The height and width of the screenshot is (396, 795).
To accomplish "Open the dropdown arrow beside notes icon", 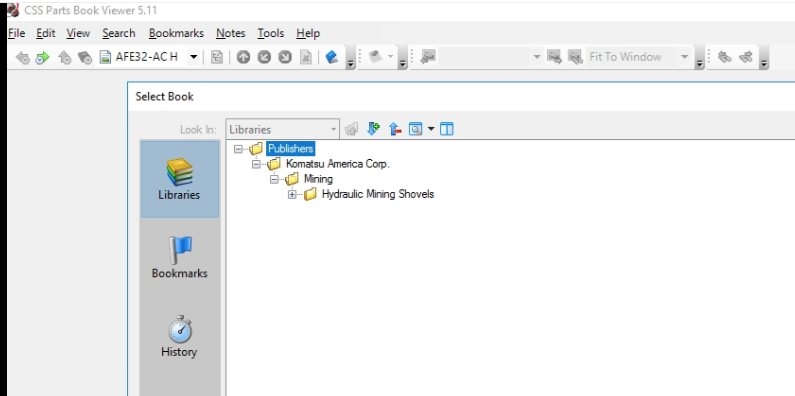I will pos(390,57).
